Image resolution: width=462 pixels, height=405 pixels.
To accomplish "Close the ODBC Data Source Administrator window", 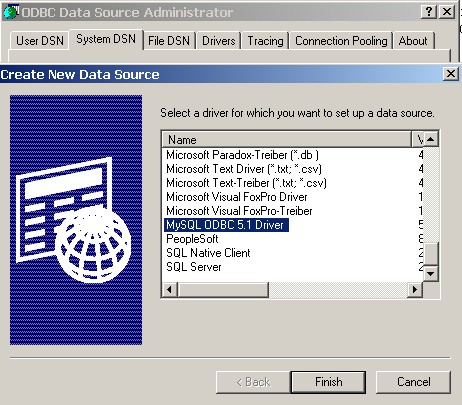I will (x=447, y=12).
